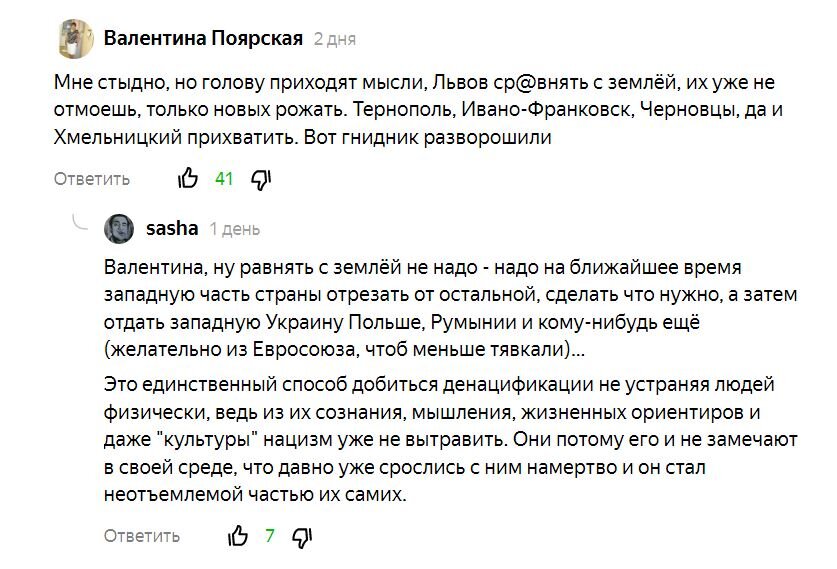Dislike Валентина Поярская's comment with thumbs down
The width and height of the screenshot is (837, 569).
(261, 179)
